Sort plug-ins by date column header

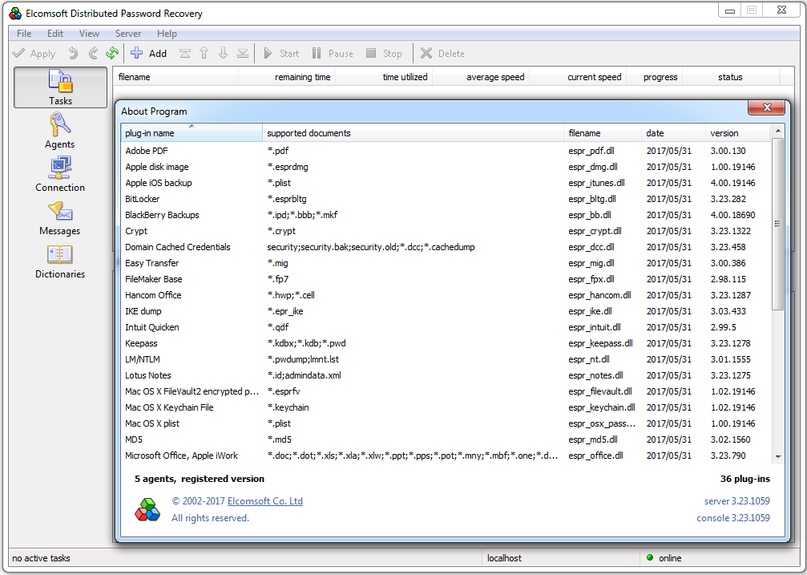(x=670, y=133)
